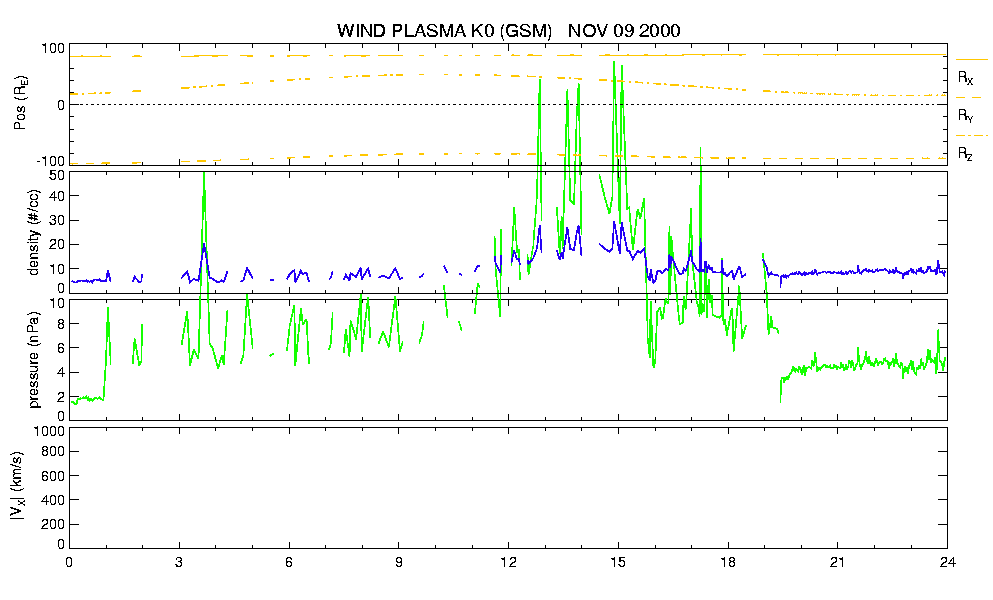The image size is (993, 600).
Task: Click the '8' tick on the pressure axis
Action: [x=61, y=324]
